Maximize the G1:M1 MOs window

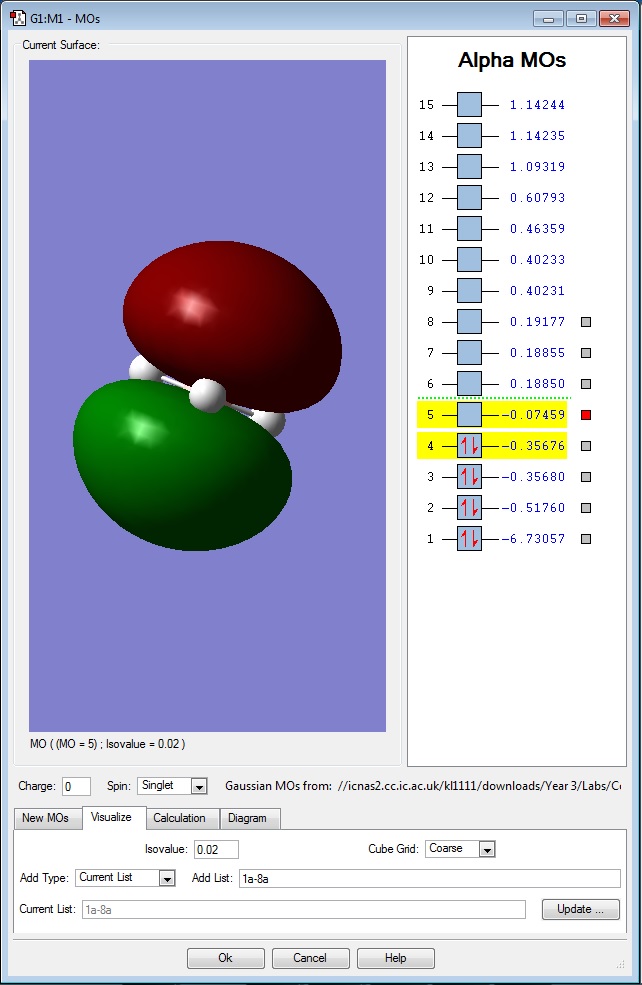coord(581,18)
